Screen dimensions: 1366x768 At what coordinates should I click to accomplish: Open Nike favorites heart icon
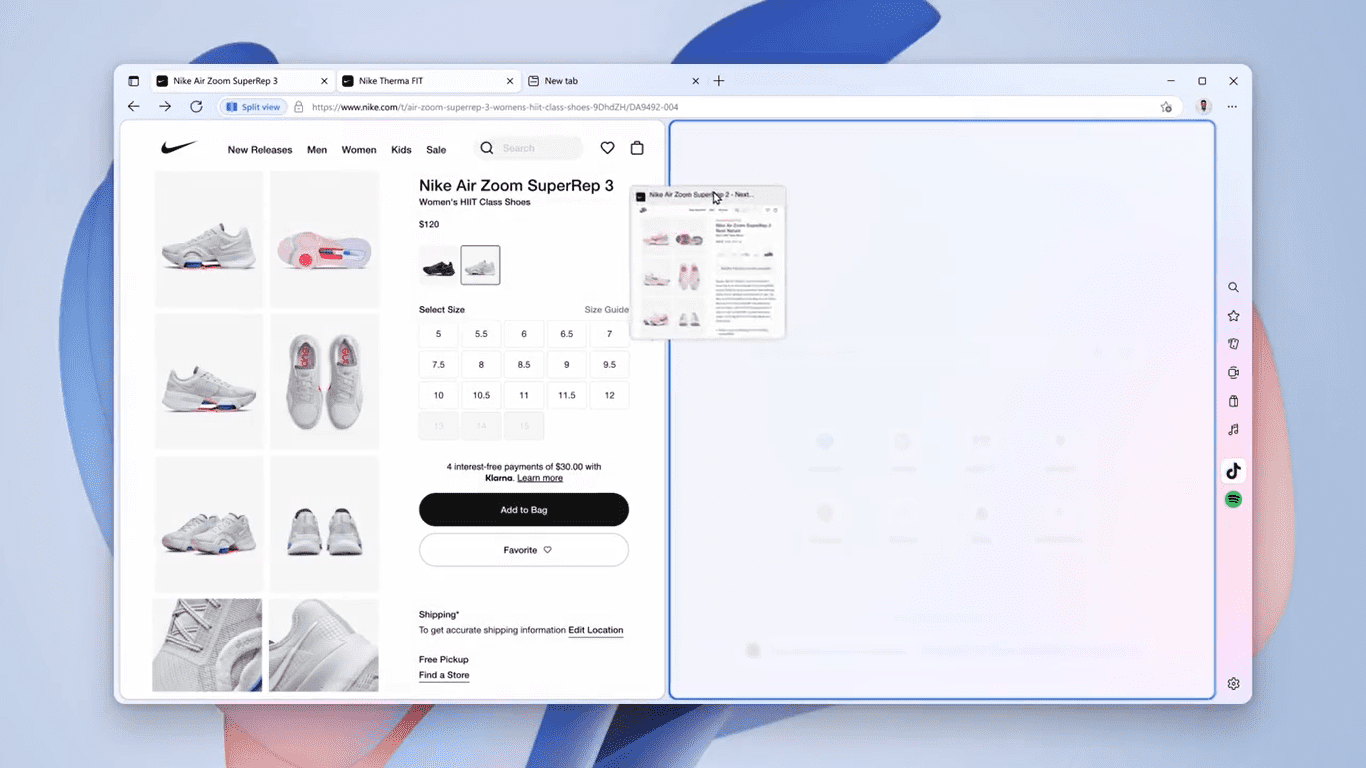(x=607, y=148)
